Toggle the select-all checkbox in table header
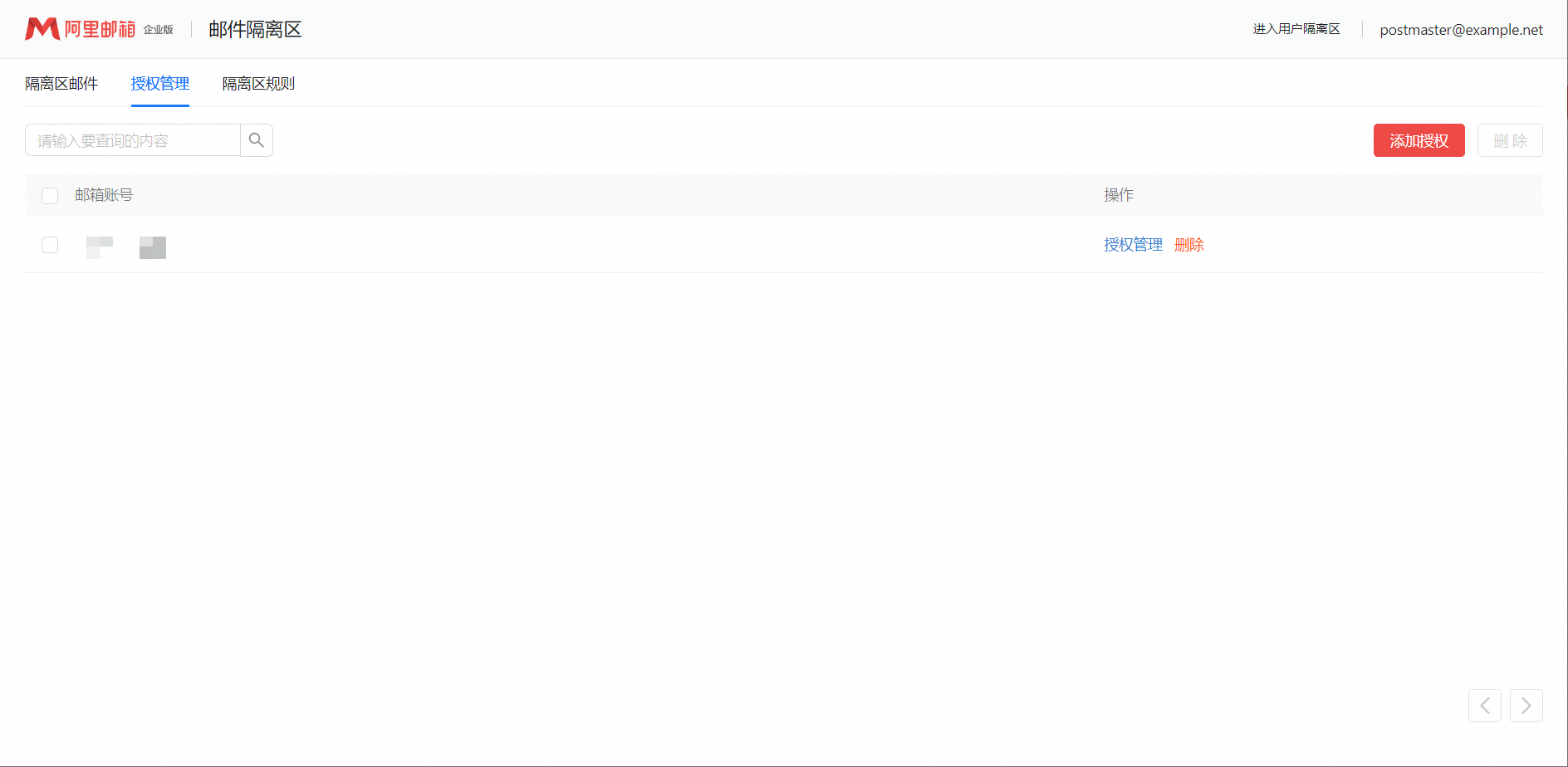Viewport: 1568px width, 767px height. (50, 196)
